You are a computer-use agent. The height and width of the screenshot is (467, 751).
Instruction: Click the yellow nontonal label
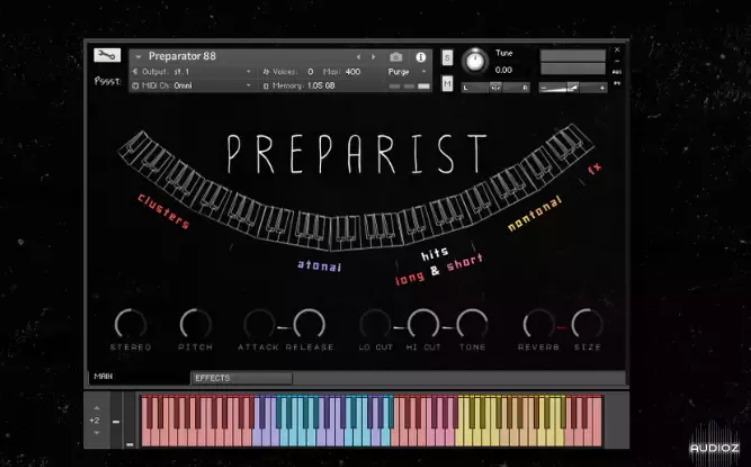coord(534,214)
